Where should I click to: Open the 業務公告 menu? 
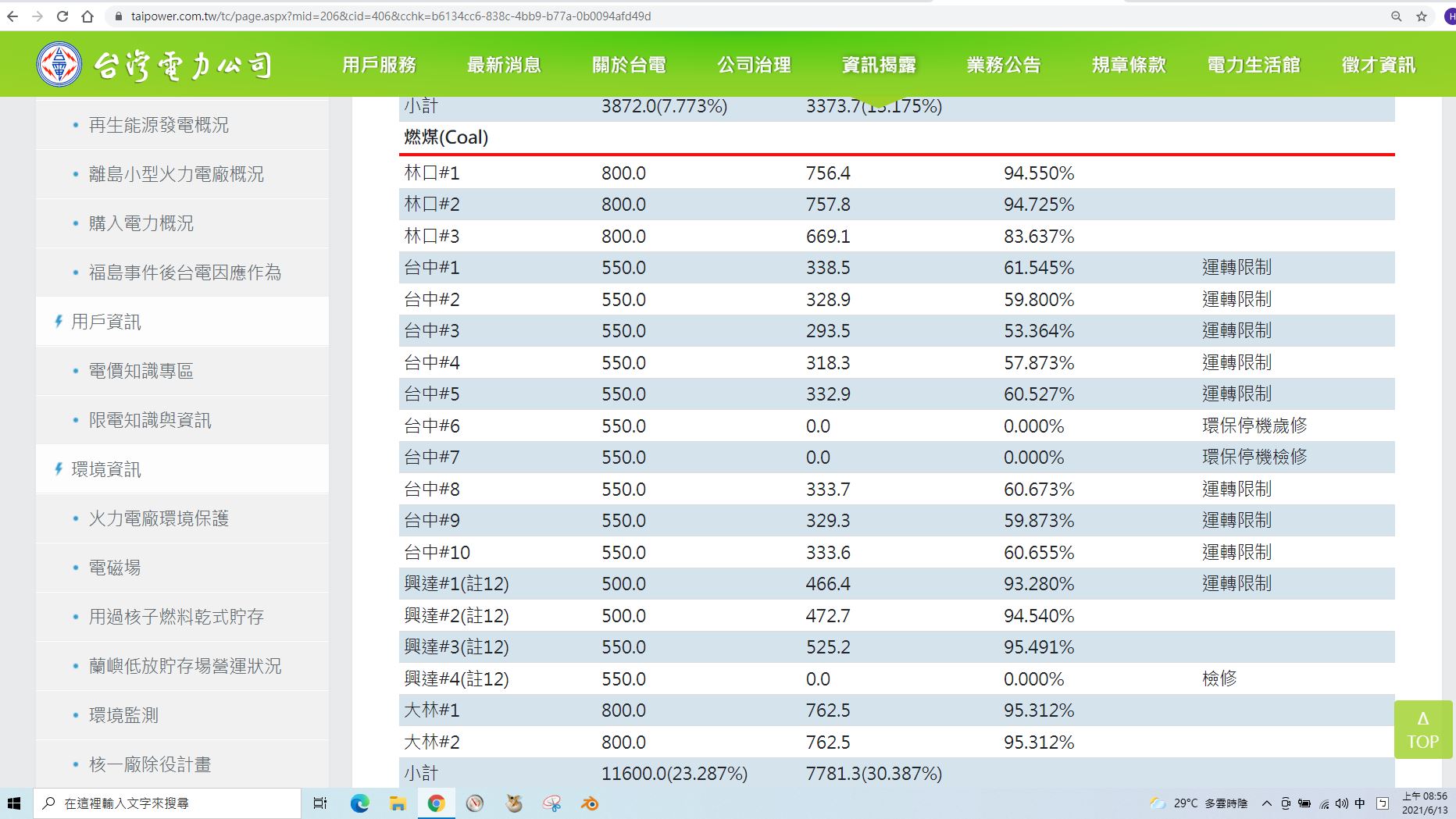click(x=1004, y=65)
